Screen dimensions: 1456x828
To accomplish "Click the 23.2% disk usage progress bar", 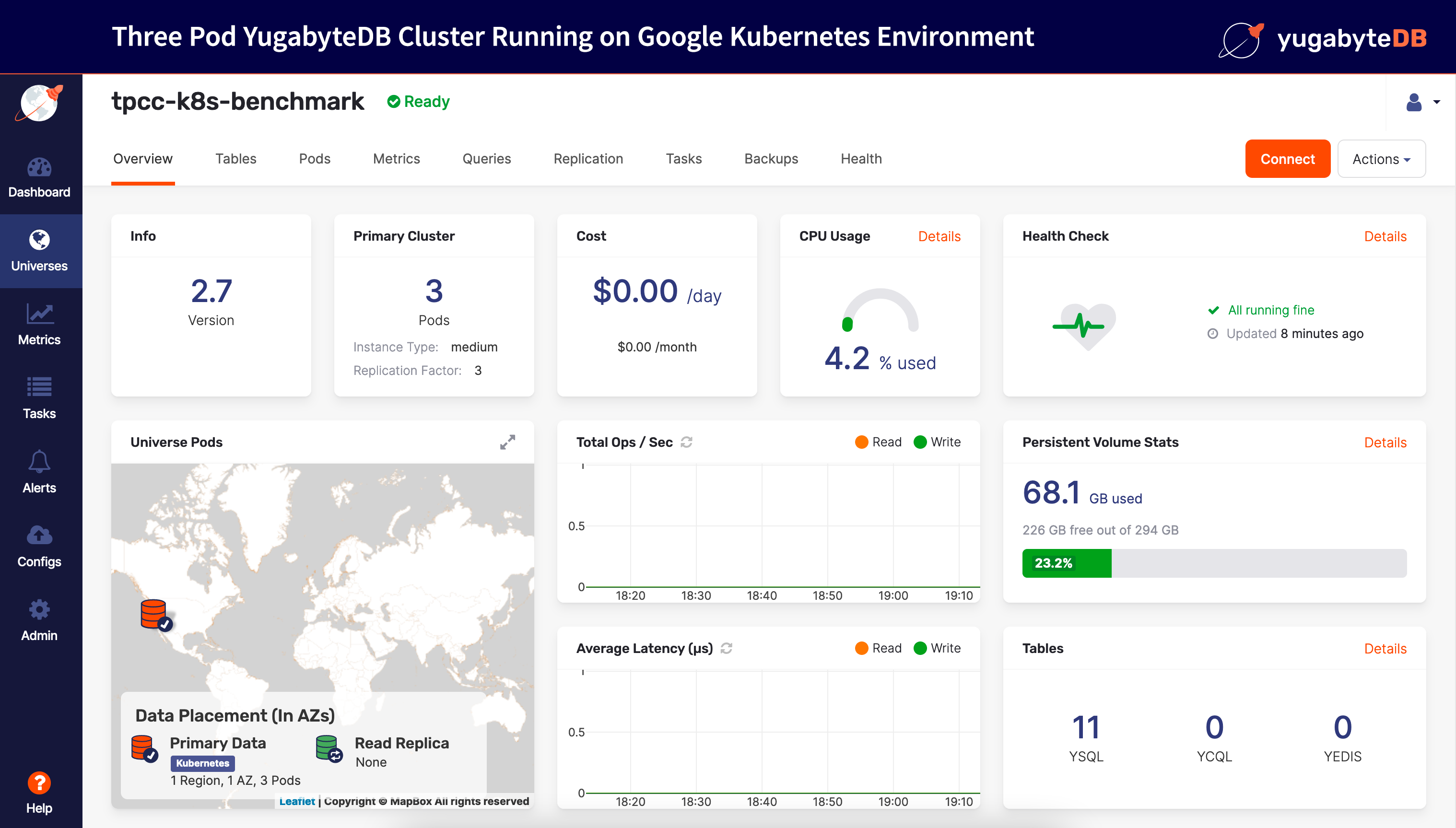I will 1214,563.
